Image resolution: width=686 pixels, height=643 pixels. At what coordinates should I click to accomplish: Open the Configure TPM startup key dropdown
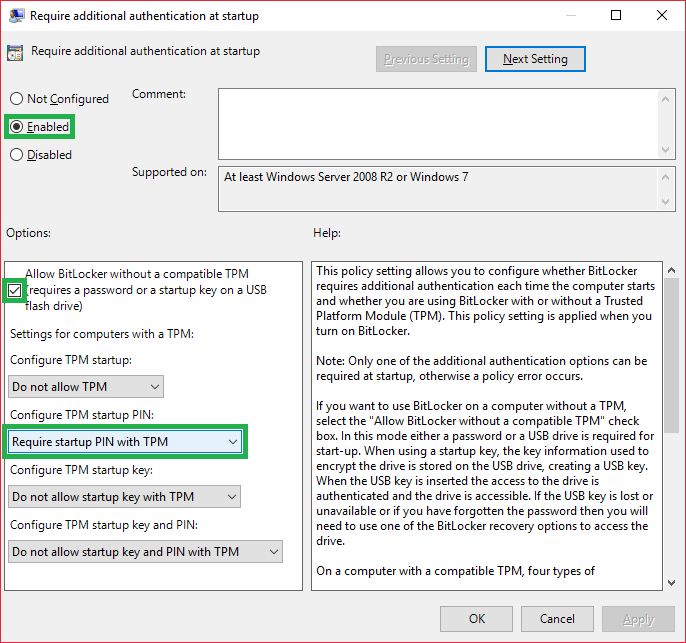(x=124, y=496)
